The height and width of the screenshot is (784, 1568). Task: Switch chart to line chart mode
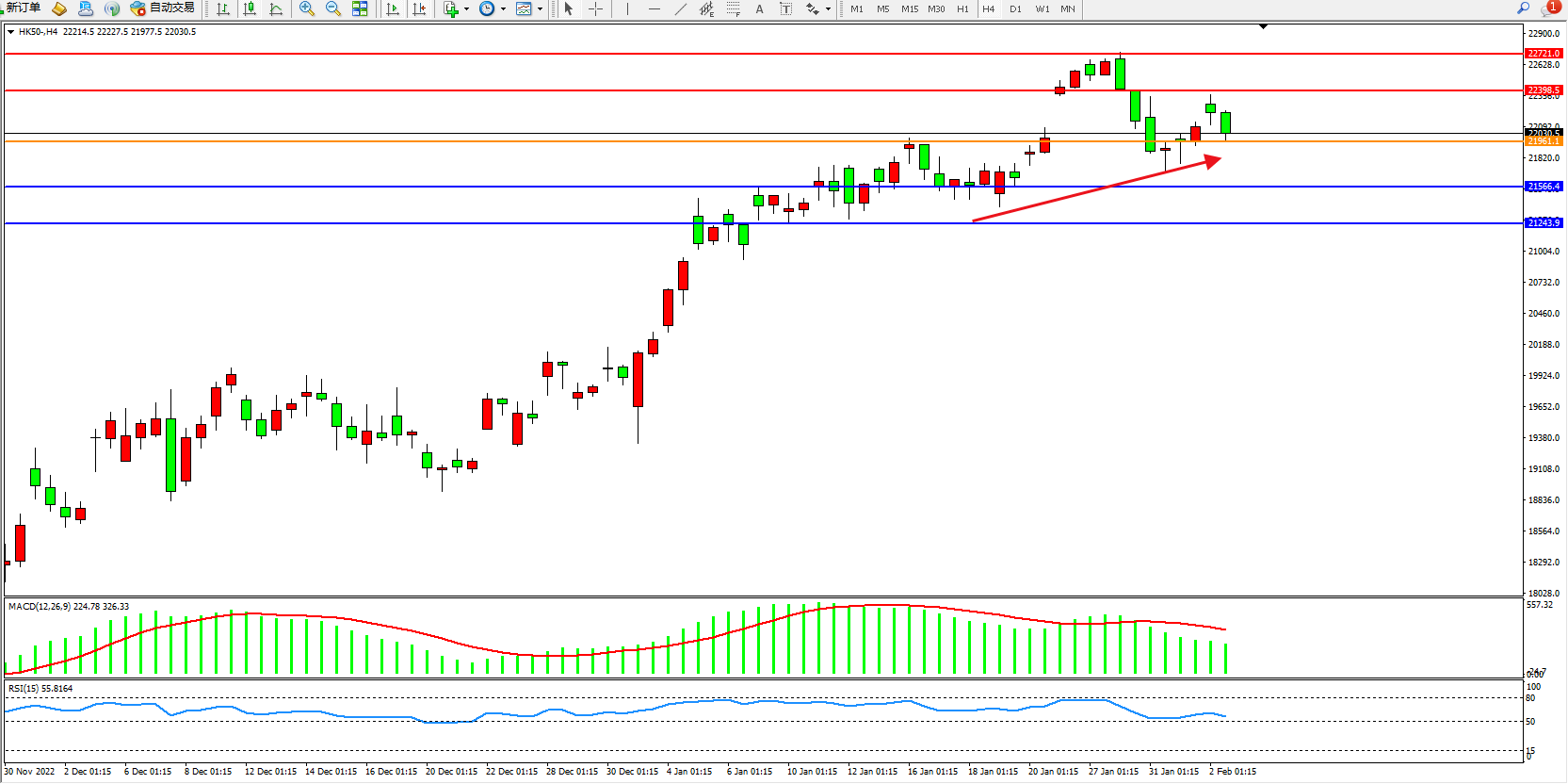(276, 9)
